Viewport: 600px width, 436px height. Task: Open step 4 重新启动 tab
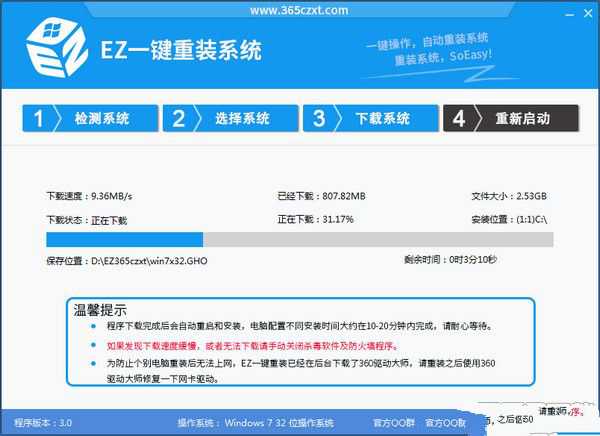click(x=522, y=119)
